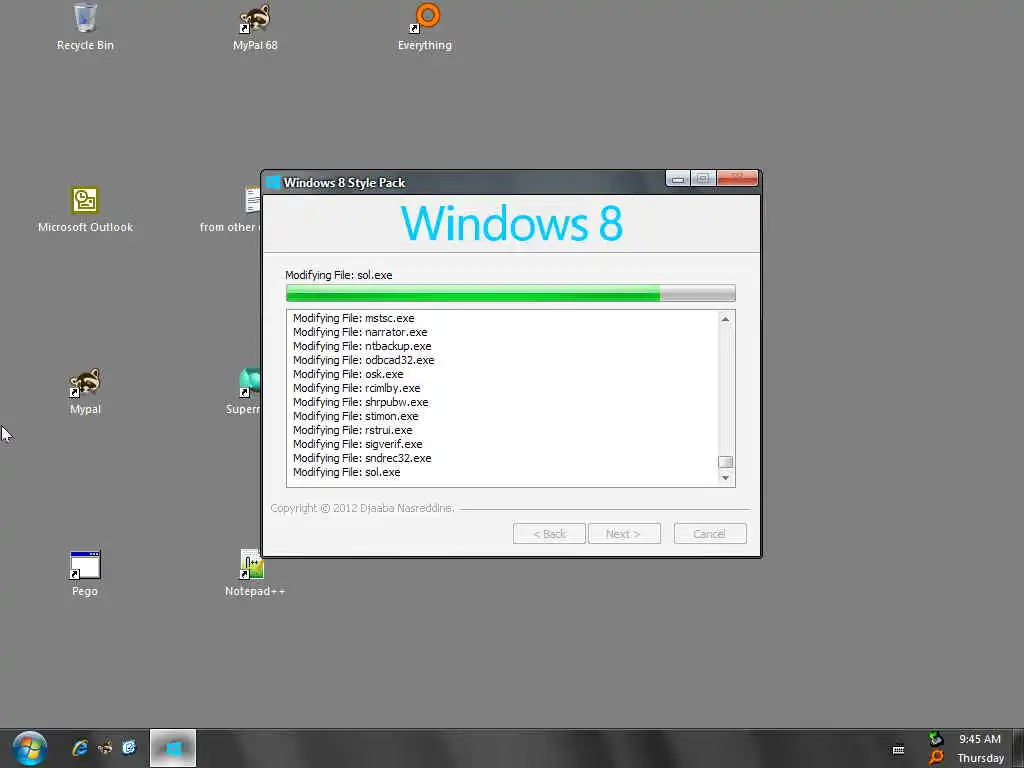Image resolution: width=1024 pixels, height=768 pixels.
Task: Select log line 'Modifying File: ntbackup.exe'
Action: 362,346
